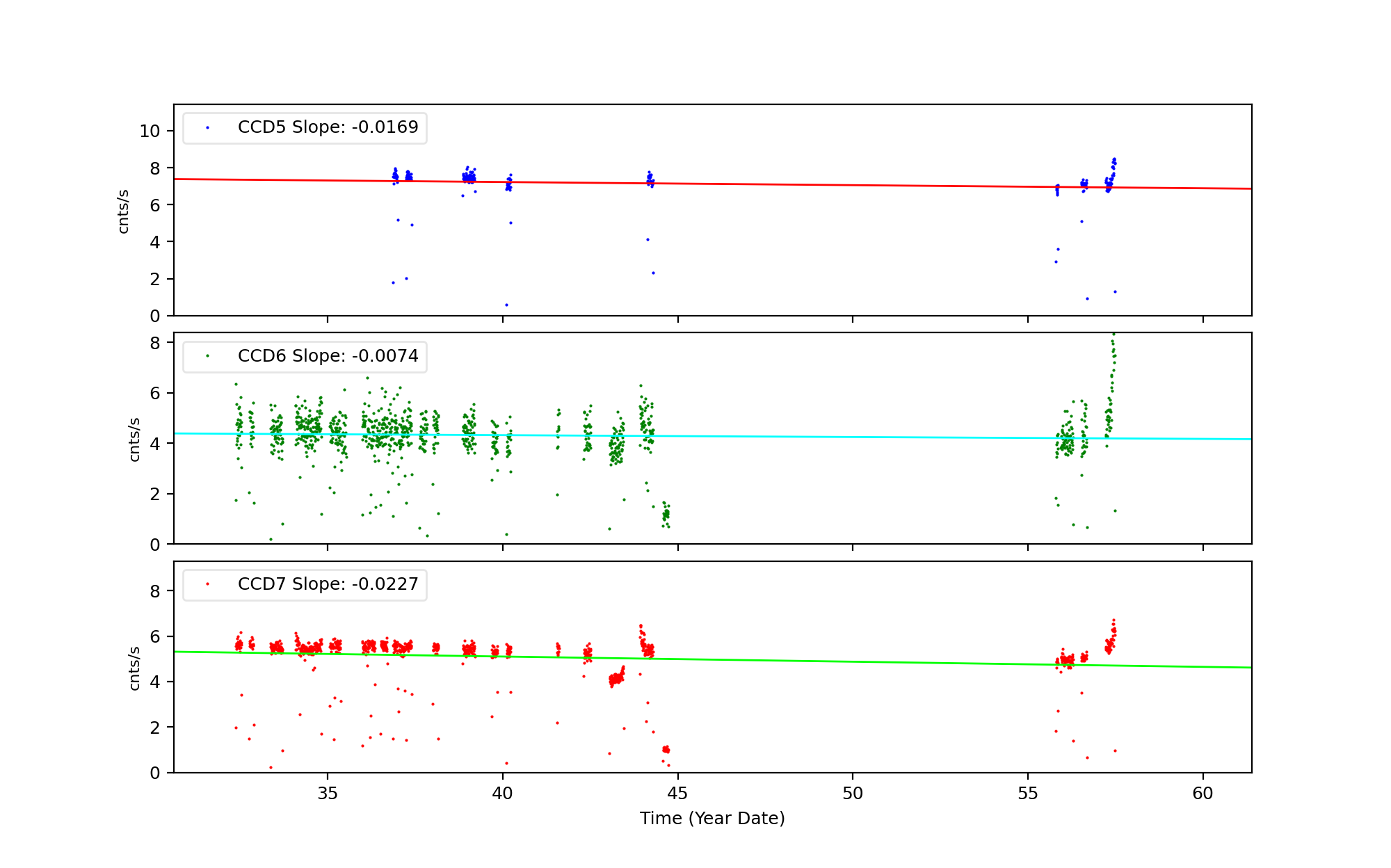Click the x-axis tick label 55

(1028, 794)
